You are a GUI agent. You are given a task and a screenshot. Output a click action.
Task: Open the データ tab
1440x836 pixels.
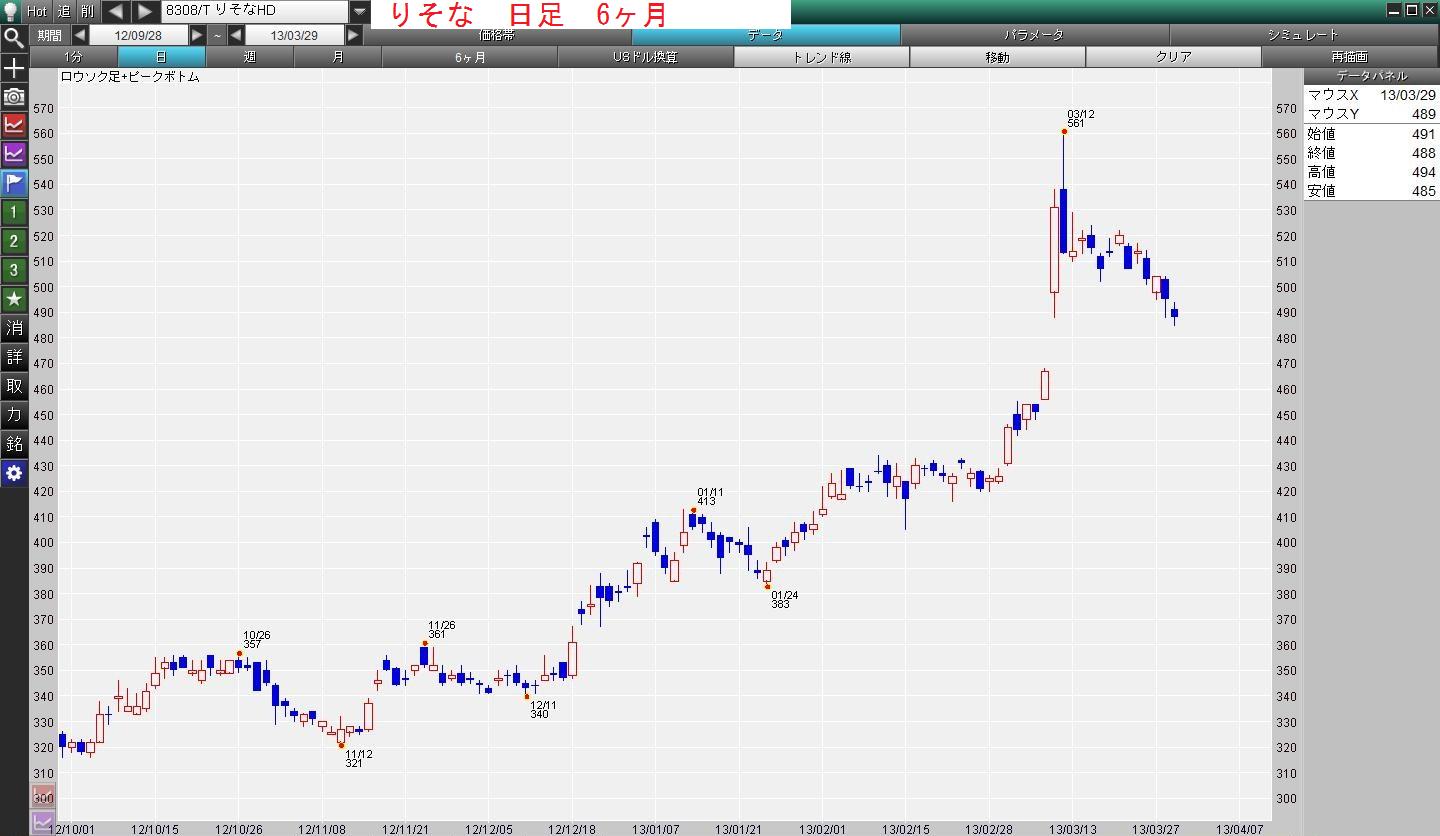pyautogui.click(x=766, y=35)
